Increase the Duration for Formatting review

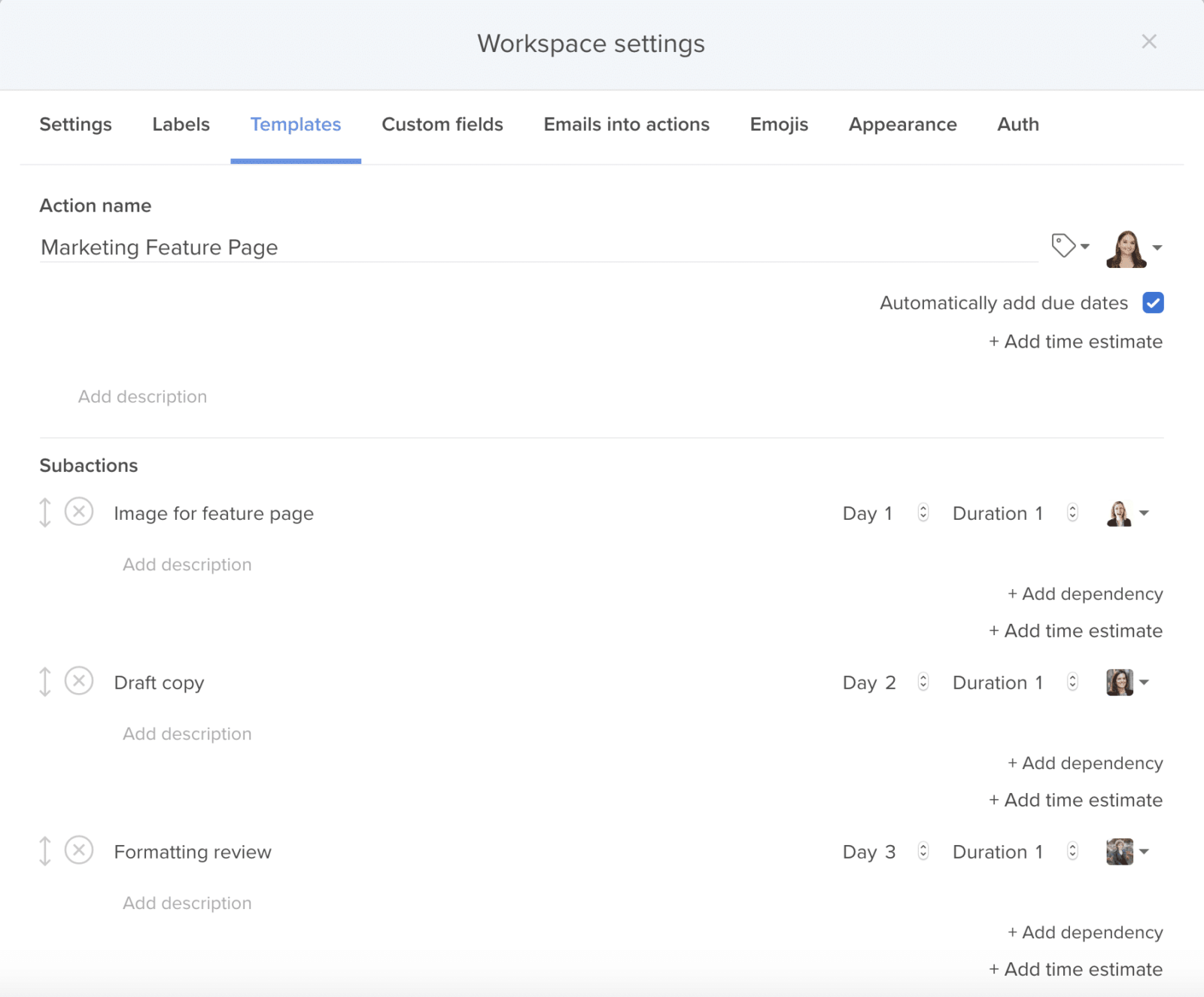pyautogui.click(x=1072, y=847)
